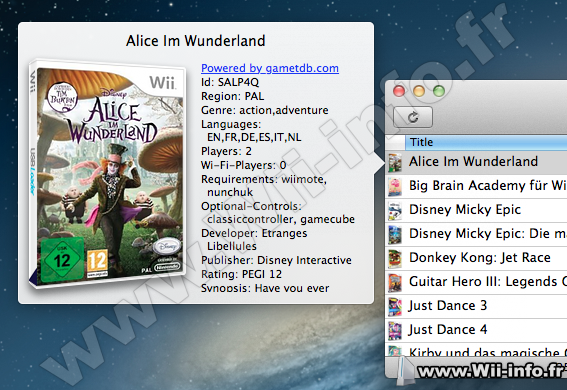Select the Just Dance 4 row
The height and width of the screenshot is (390, 567).
coord(477,330)
